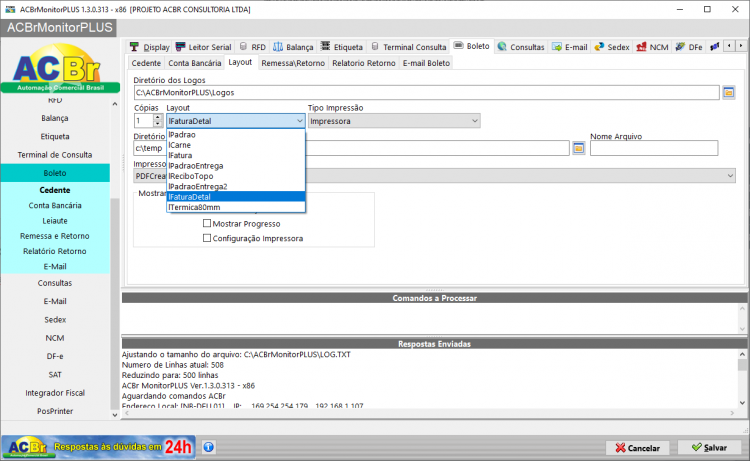Choose lPadraoEntrega2 layout option

point(236,187)
